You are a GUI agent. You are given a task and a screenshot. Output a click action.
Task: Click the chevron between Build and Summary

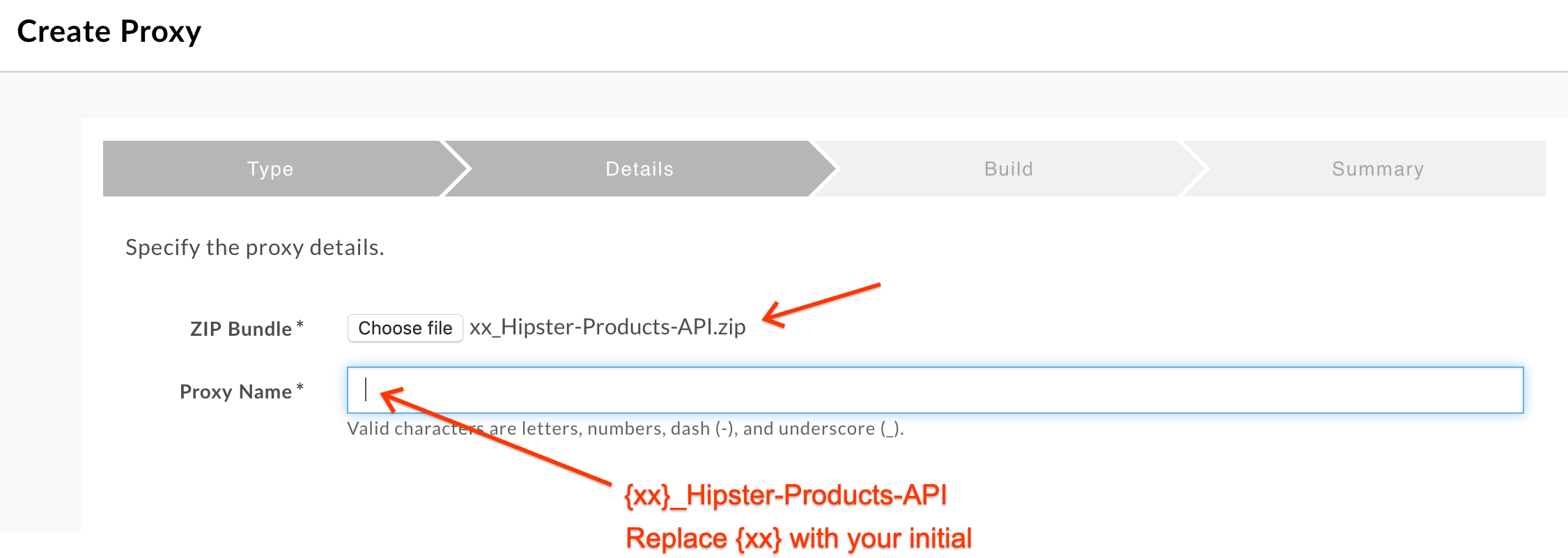[1195, 169]
